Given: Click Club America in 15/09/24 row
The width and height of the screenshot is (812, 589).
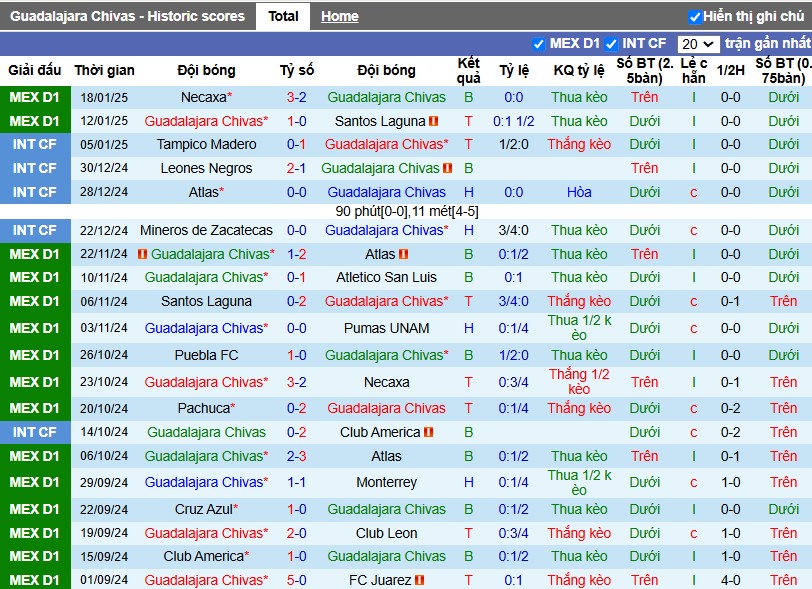Looking at the screenshot, I should (x=204, y=556).
